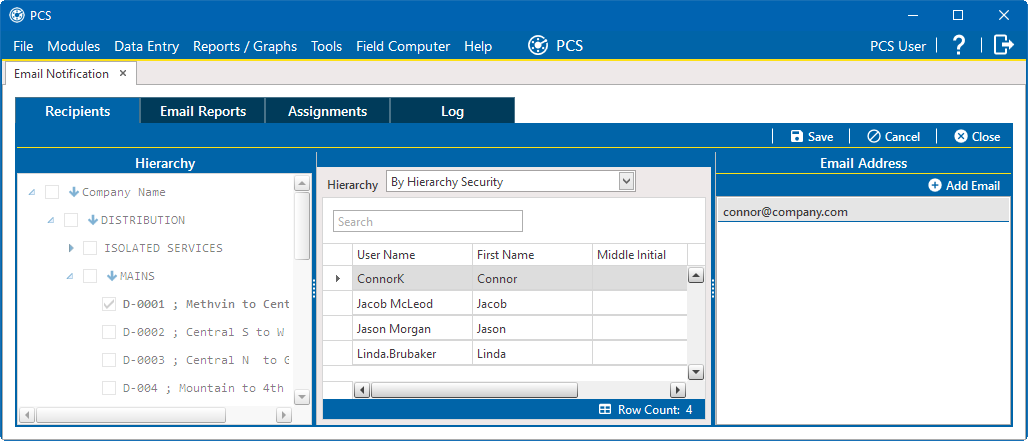Click the Add Email button label

tap(973, 185)
